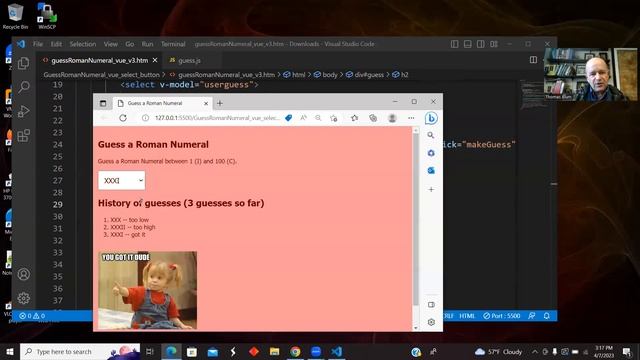Open the Recycle Bin desktop icon
640x360 pixels.
[x=16, y=16]
